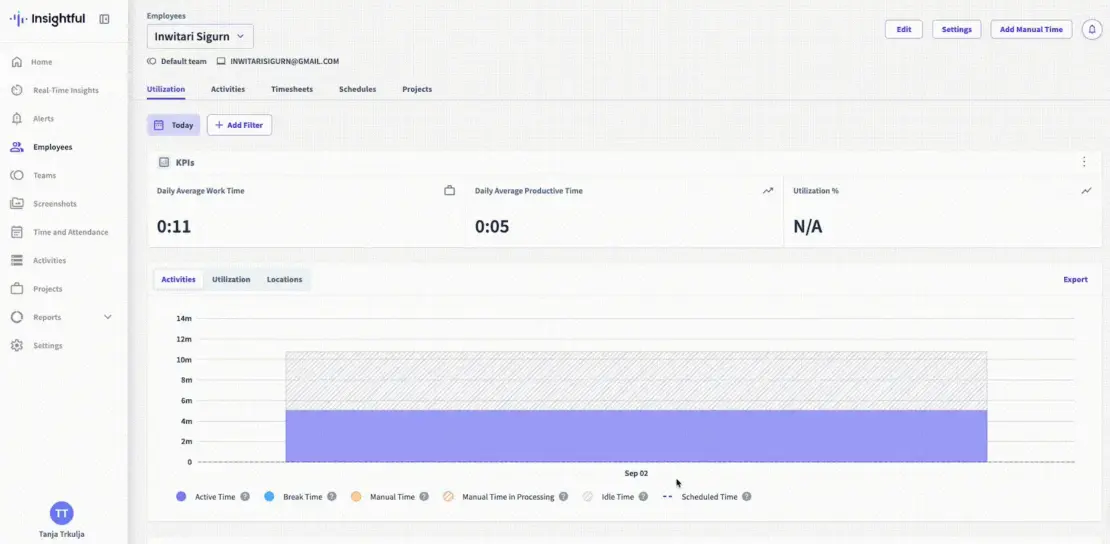Open the notifications bell icon

tap(1092, 30)
